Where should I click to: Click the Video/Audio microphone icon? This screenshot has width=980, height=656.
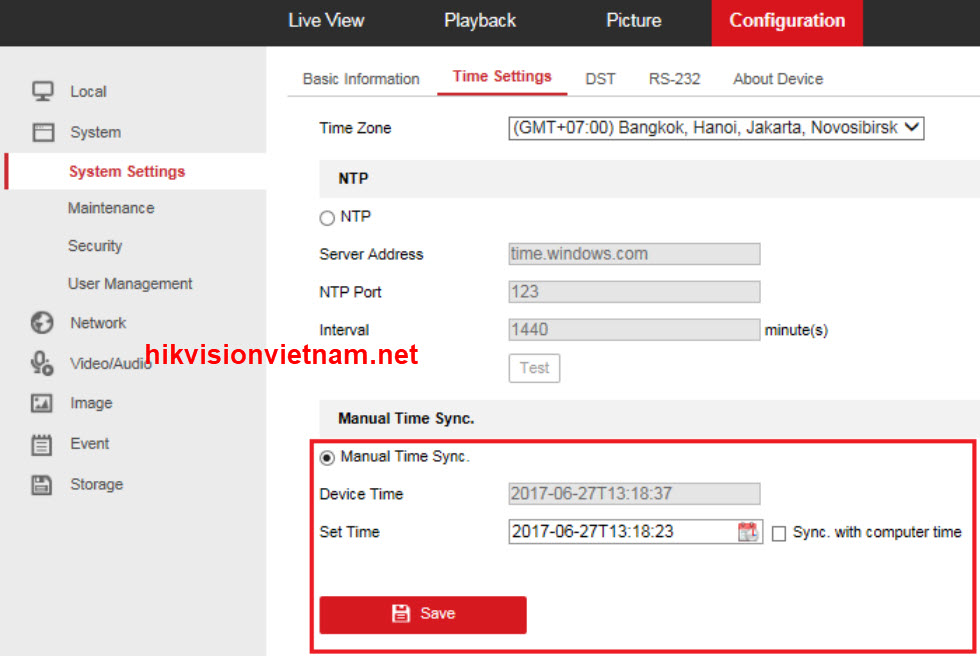point(42,363)
